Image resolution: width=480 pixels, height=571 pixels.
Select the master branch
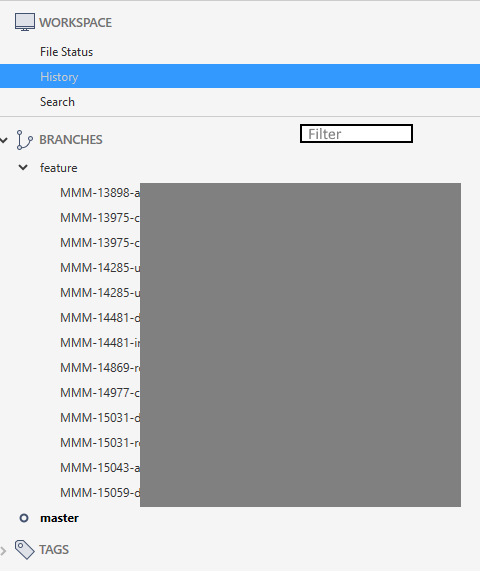click(59, 518)
